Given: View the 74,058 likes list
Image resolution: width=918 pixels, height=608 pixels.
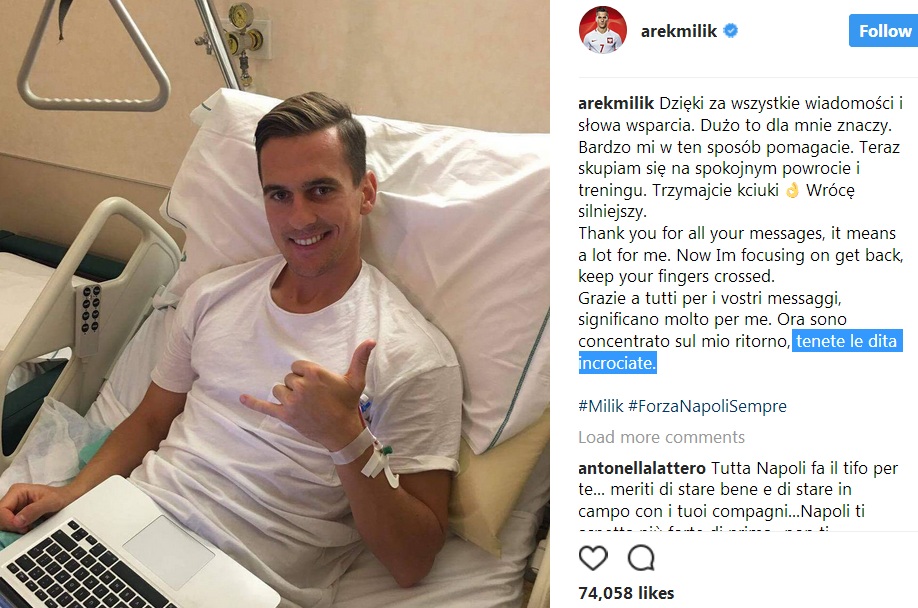Looking at the screenshot, I should click(626, 593).
